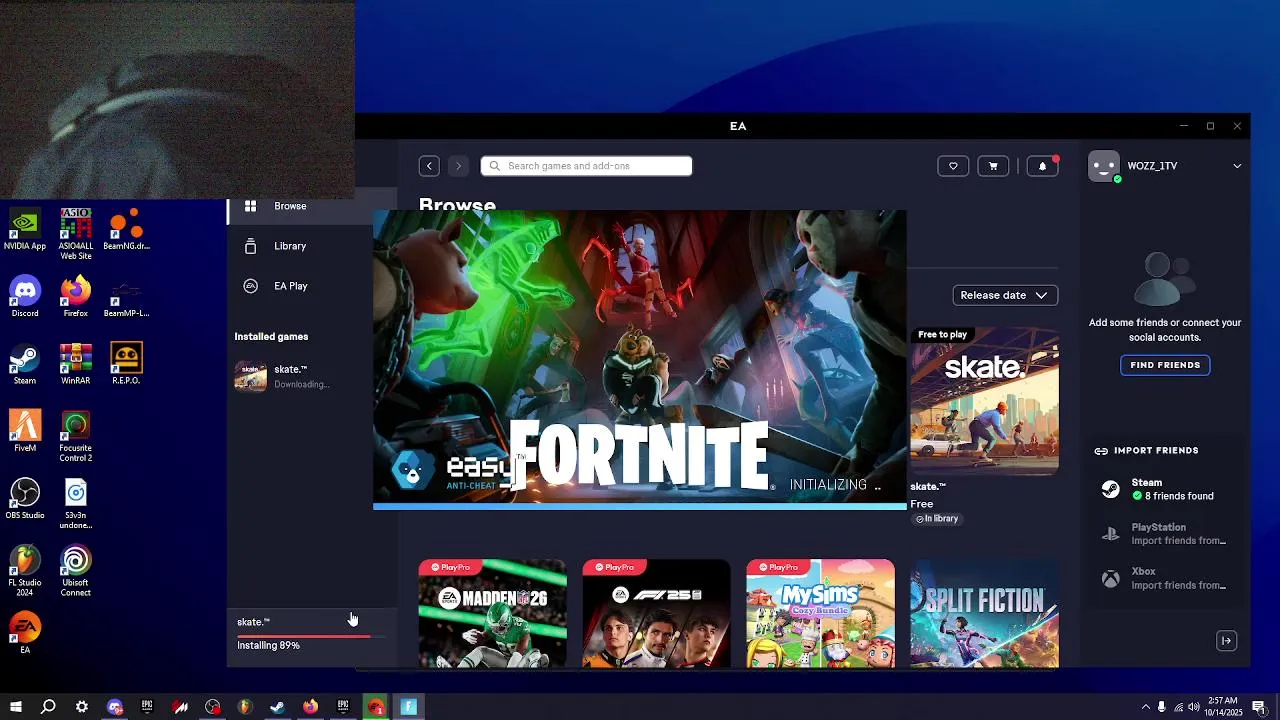
Task: Switch to Browse in EA sidebar
Action: [x=290, y=206]
